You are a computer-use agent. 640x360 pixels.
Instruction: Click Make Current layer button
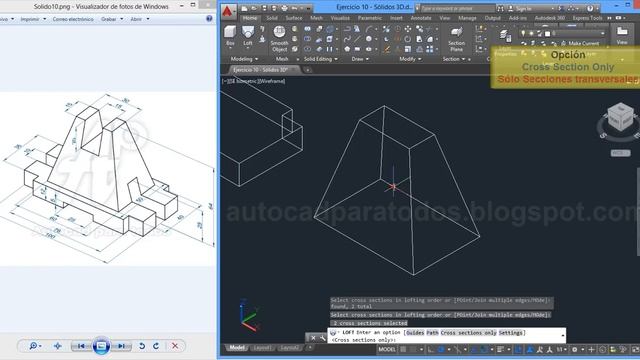(580, 43)
